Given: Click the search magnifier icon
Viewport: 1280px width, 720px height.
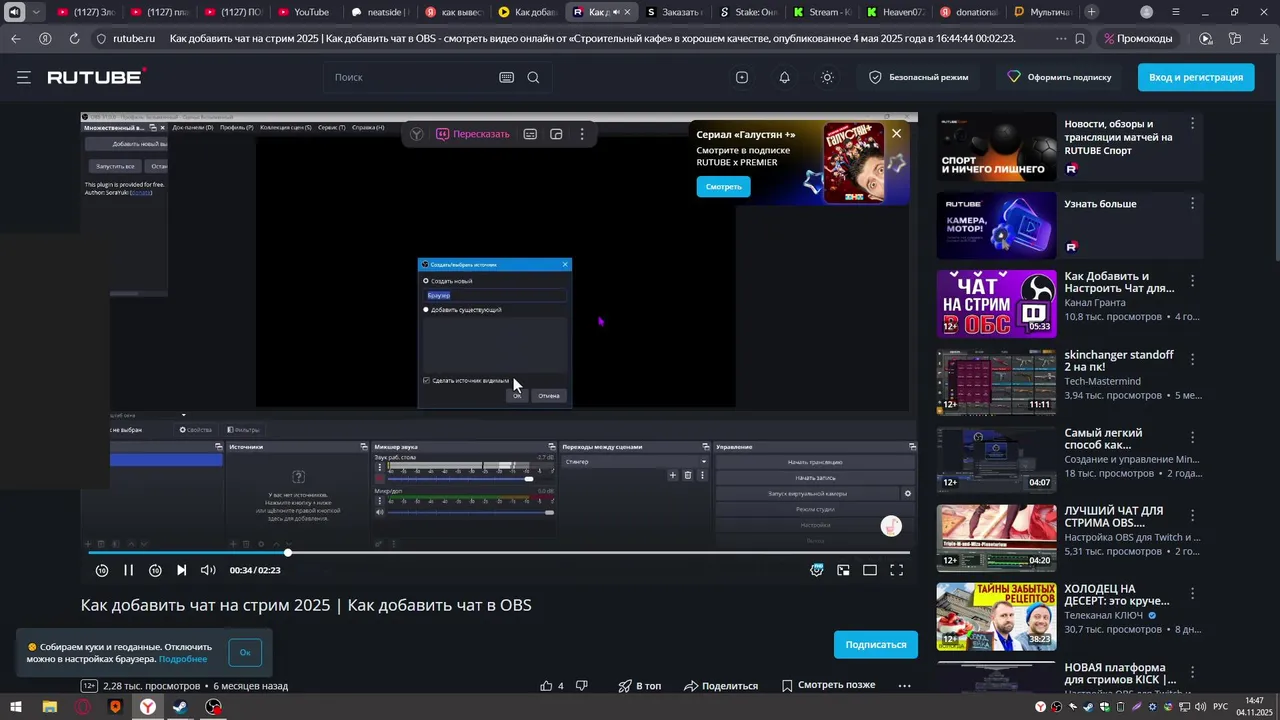Looking at the screenshot, I should (x=533, y=77).
